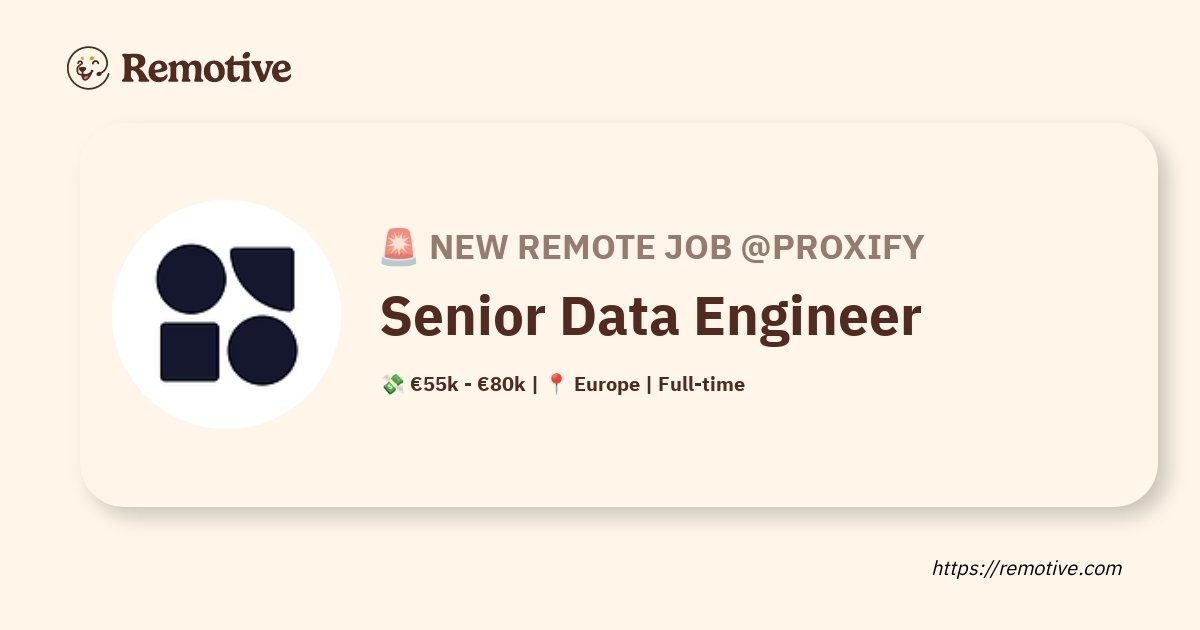Click the word Engineer in the title
Image resolution: width=1200 pixels, height=630 pixels.
[808, 316]
